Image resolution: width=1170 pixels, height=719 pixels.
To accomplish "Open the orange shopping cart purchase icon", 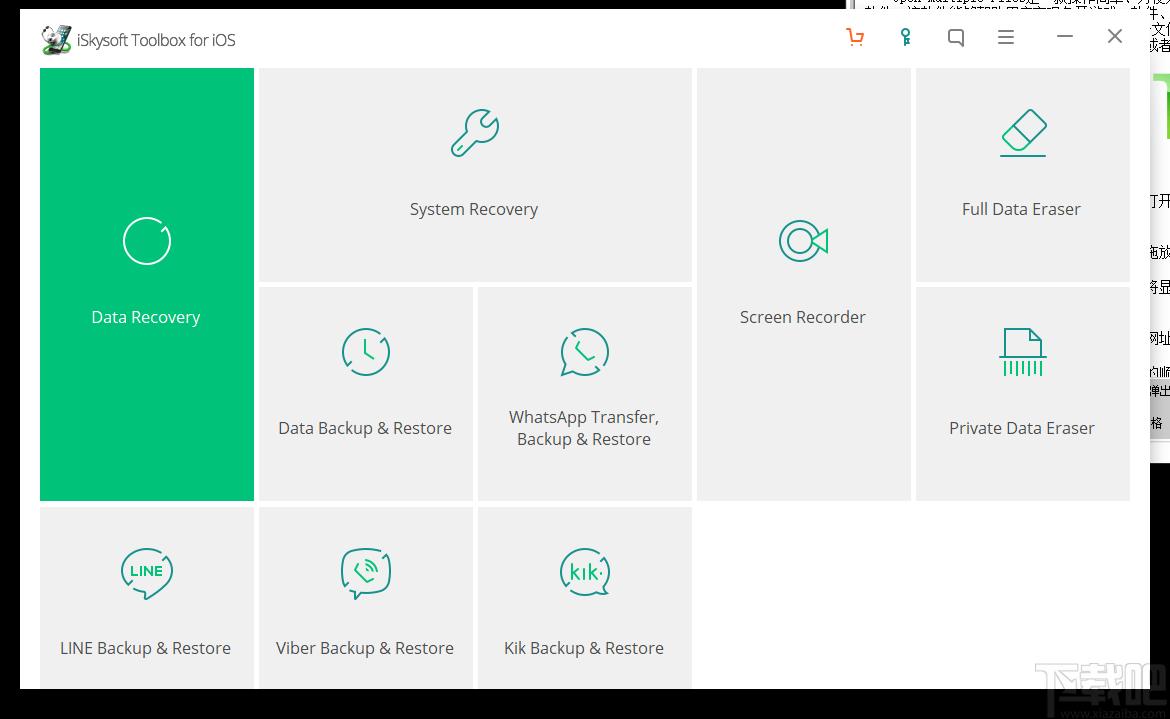I will [x=855, y=37].
